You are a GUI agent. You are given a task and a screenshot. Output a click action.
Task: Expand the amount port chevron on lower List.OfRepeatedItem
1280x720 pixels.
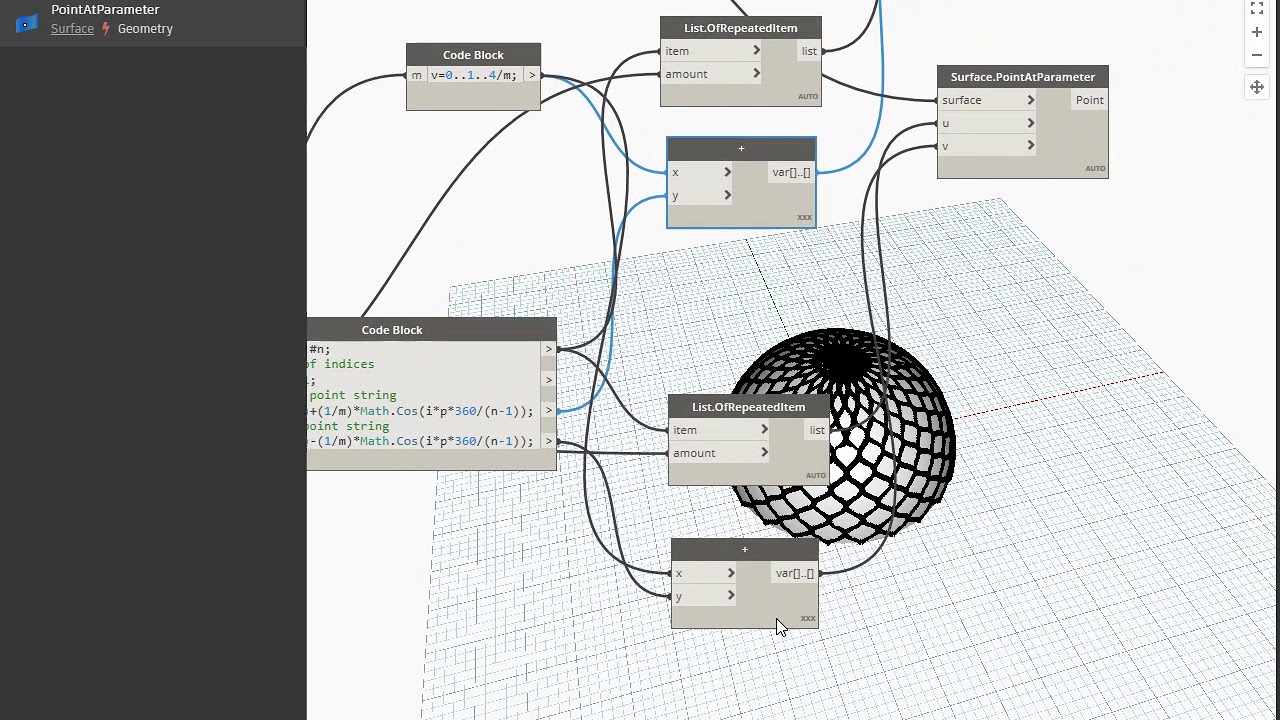click(x=764, y=453)
